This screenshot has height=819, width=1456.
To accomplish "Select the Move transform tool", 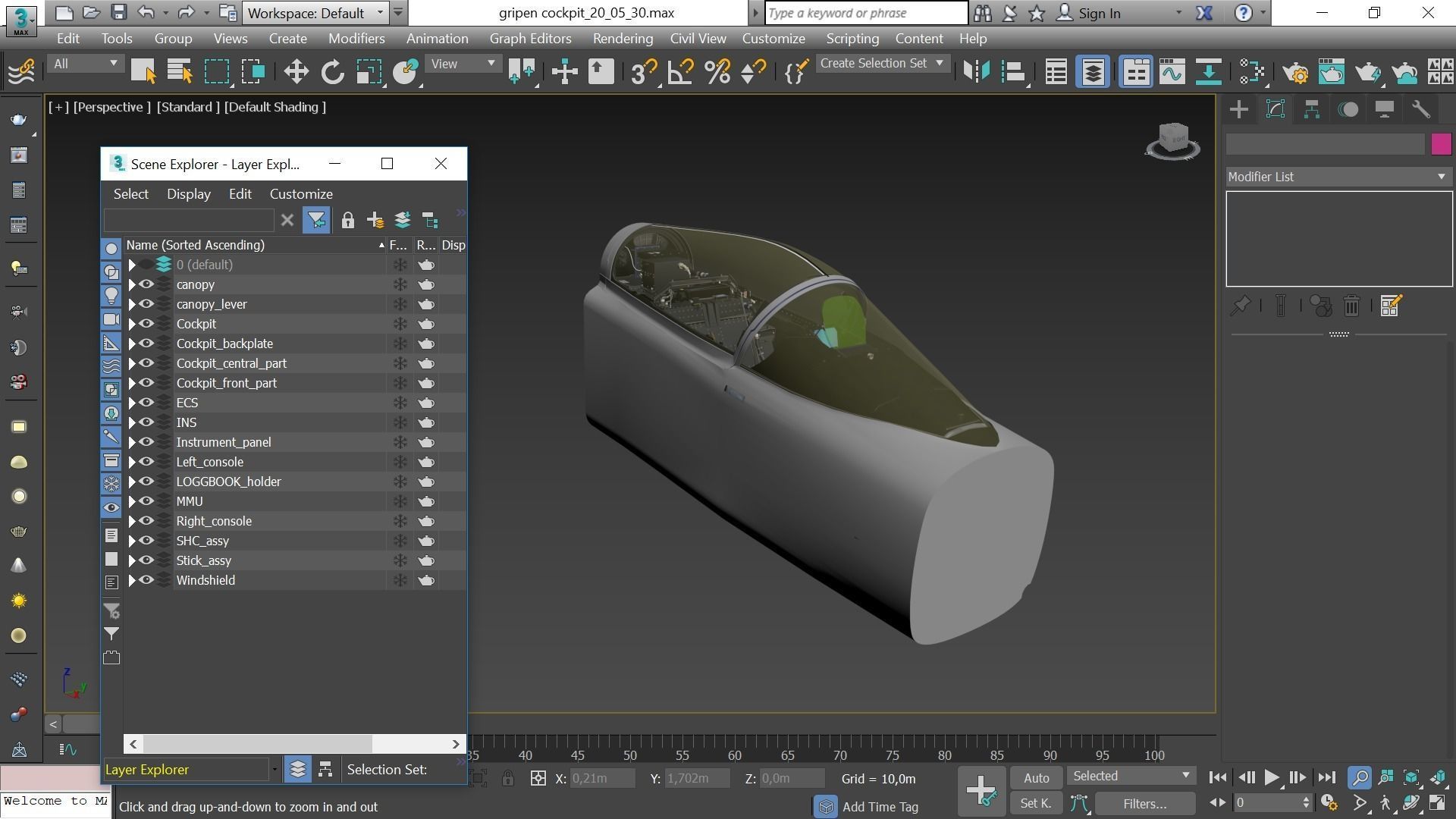I will [296, 72].
